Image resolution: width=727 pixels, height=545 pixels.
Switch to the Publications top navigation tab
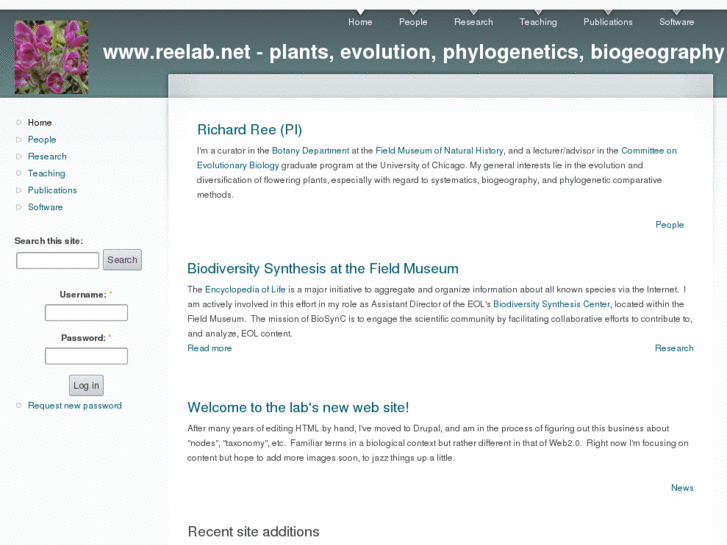(608, 22)
